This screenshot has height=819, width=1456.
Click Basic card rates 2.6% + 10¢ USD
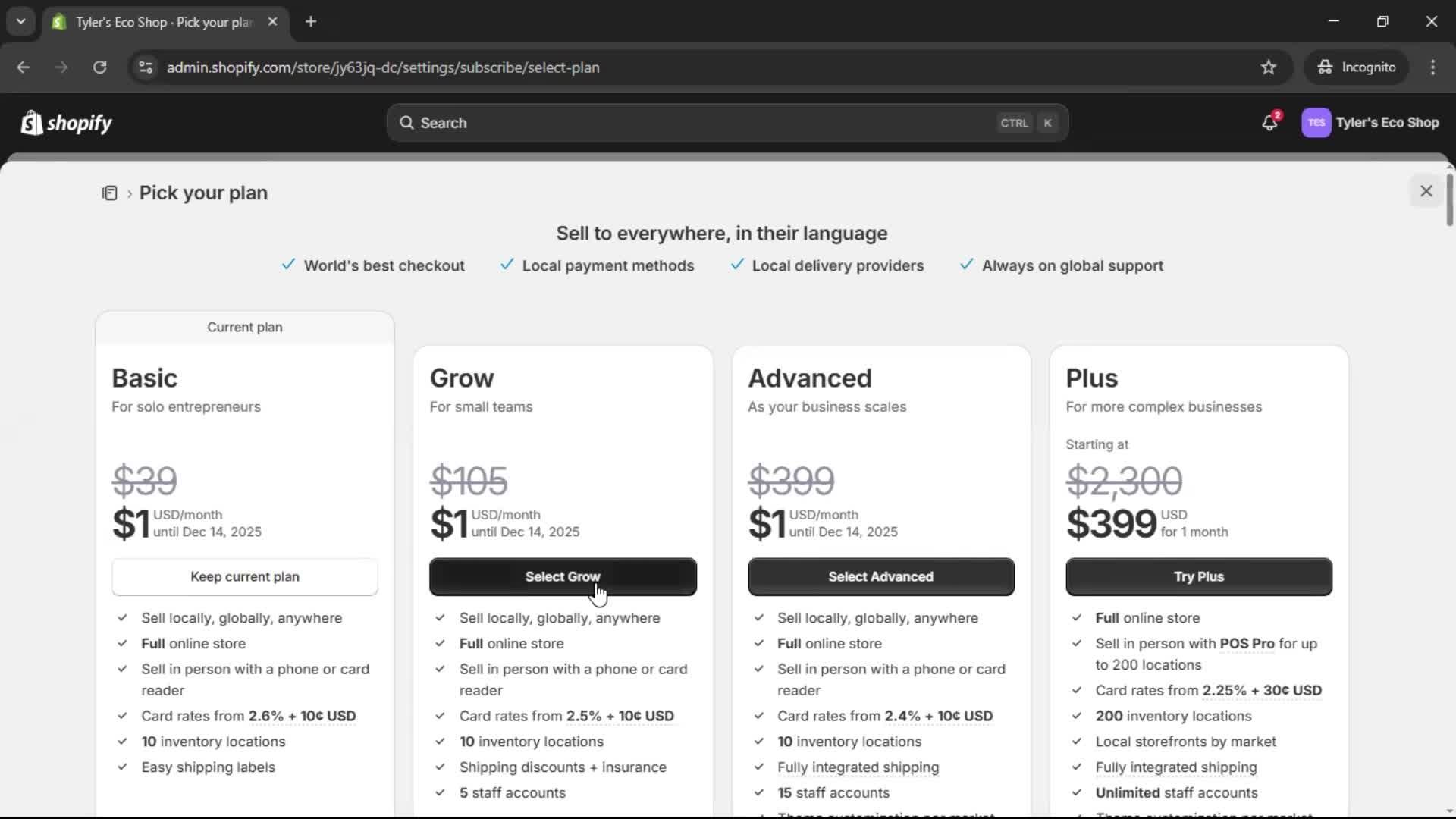(x=302, y=717)
